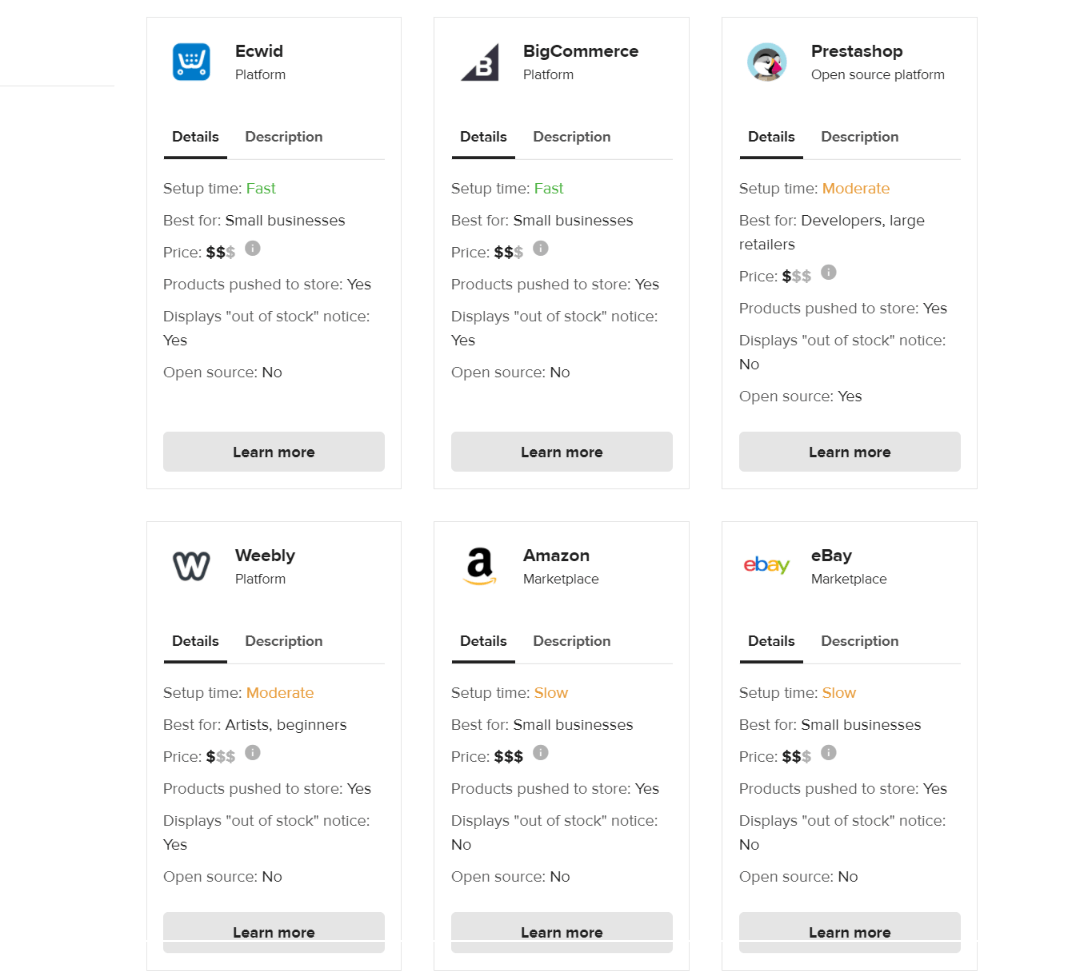Click the BigCommerce logo icon
This screenshot has width=1081, height=977.
(x=480, y=63)
